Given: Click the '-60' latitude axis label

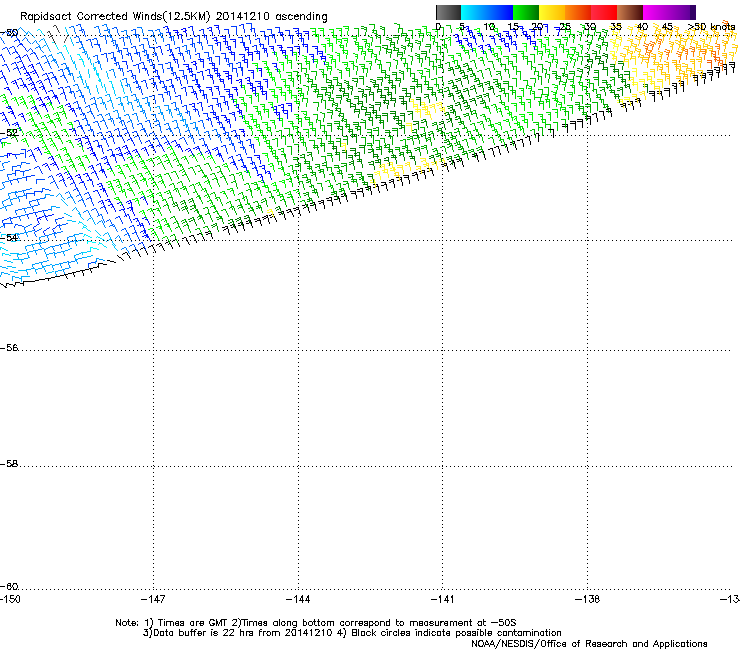Looking at the screenshot, I should pyautogui.click(x=9, y=587).
